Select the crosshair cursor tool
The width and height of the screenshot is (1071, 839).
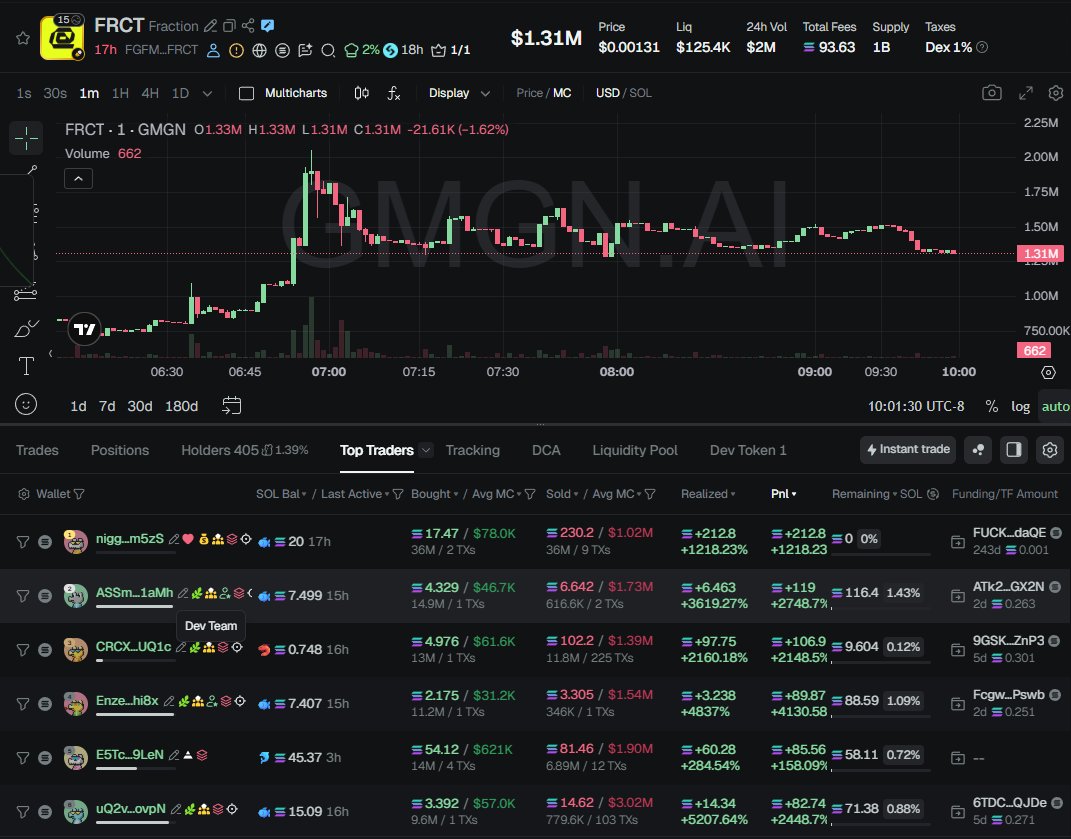pos(26,138)
